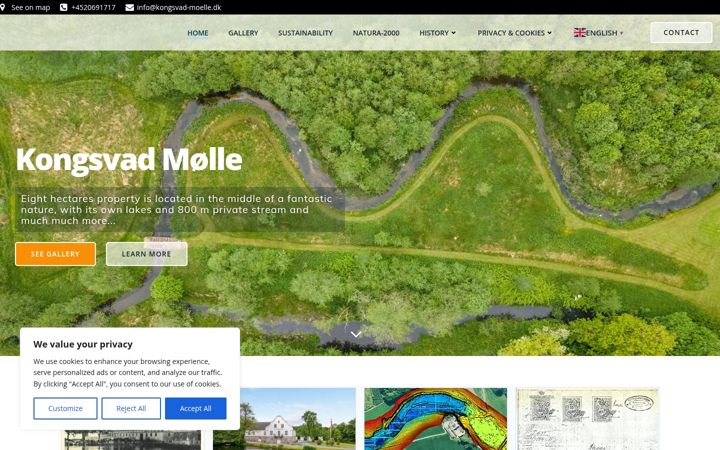The width and height of the screenshot is (720, 450).
Task: Call +4520691717 phone link
Action: pyautogui.click(x=93, y=7)
